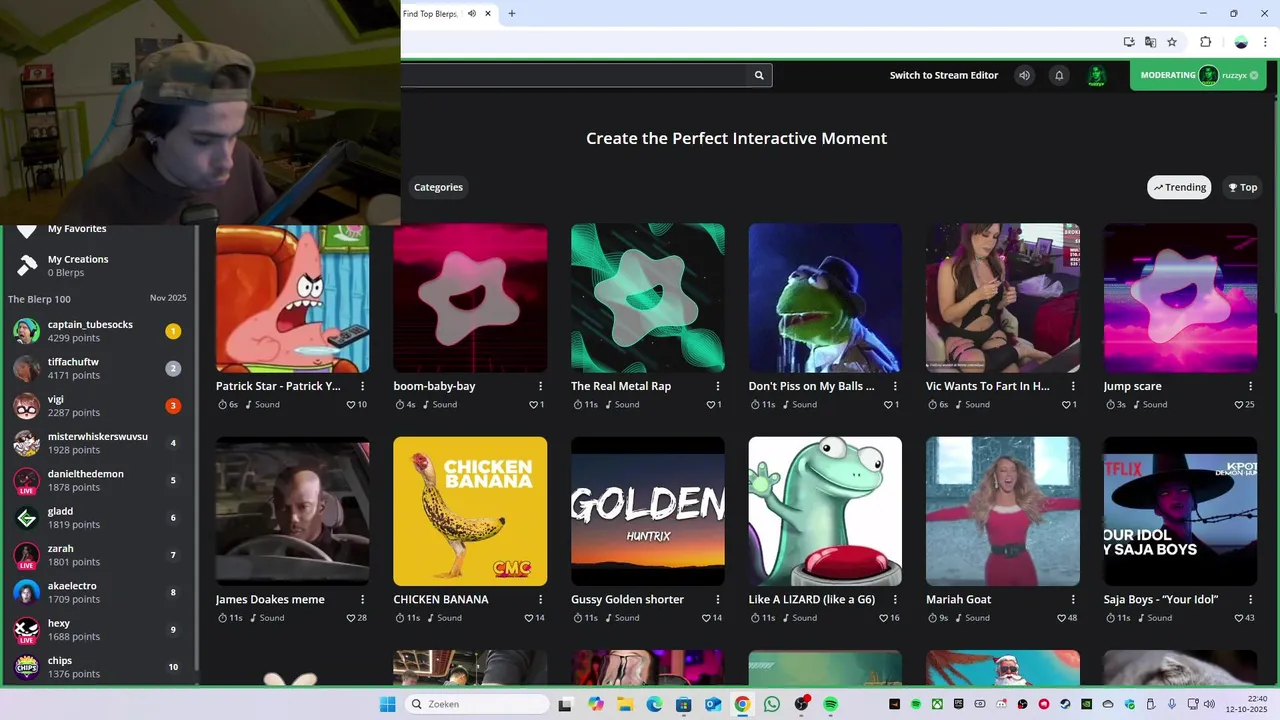
Task: Click the install app icon in address bar
Action: pyautogui.click(x=1128, y=42)
